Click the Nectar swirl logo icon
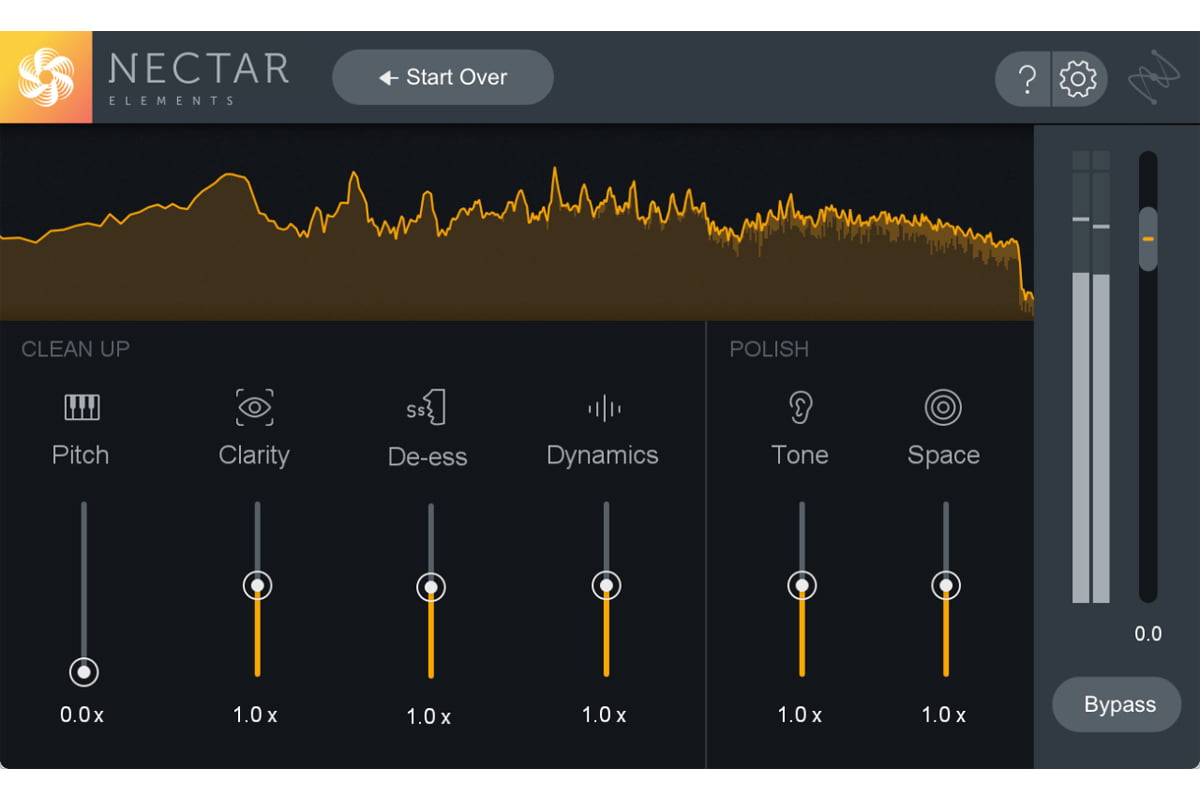This screenshot has width=1200, height=800. click(46, 78)
